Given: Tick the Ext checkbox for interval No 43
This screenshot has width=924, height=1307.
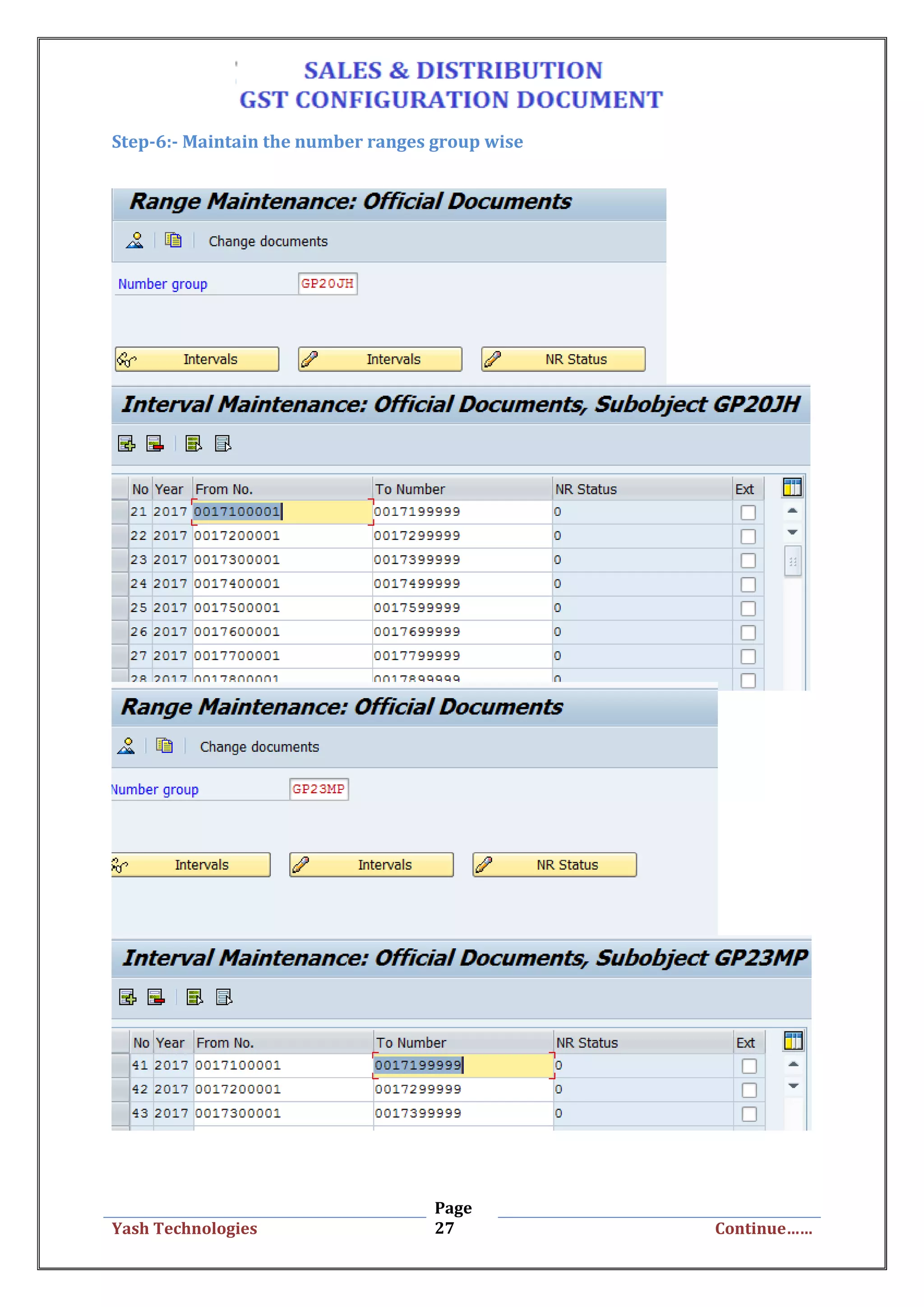Looking at the screenshot, I should tap(749, 1114).
